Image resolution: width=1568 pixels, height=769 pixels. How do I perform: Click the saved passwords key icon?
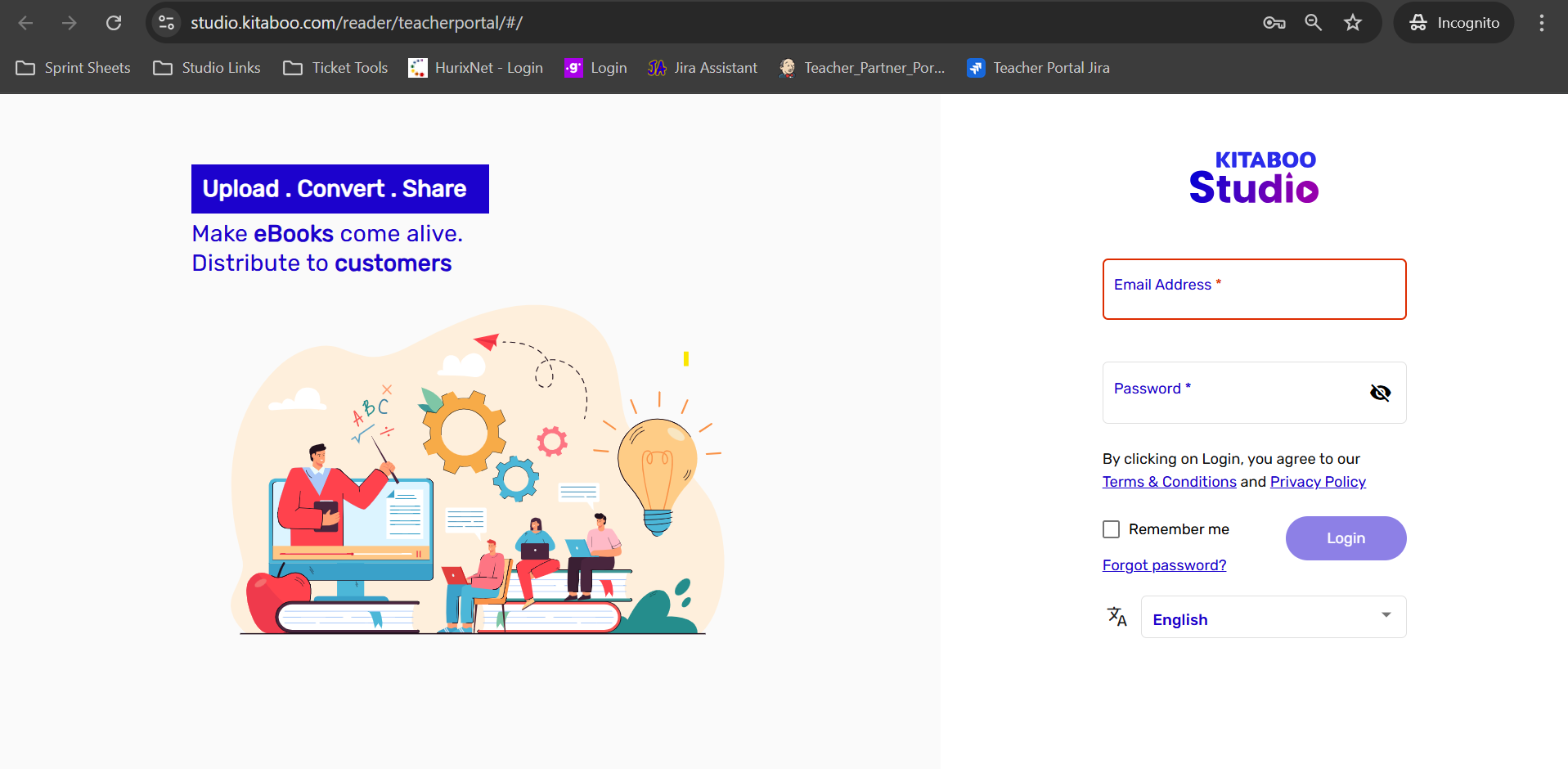[x=1274, y=23]
